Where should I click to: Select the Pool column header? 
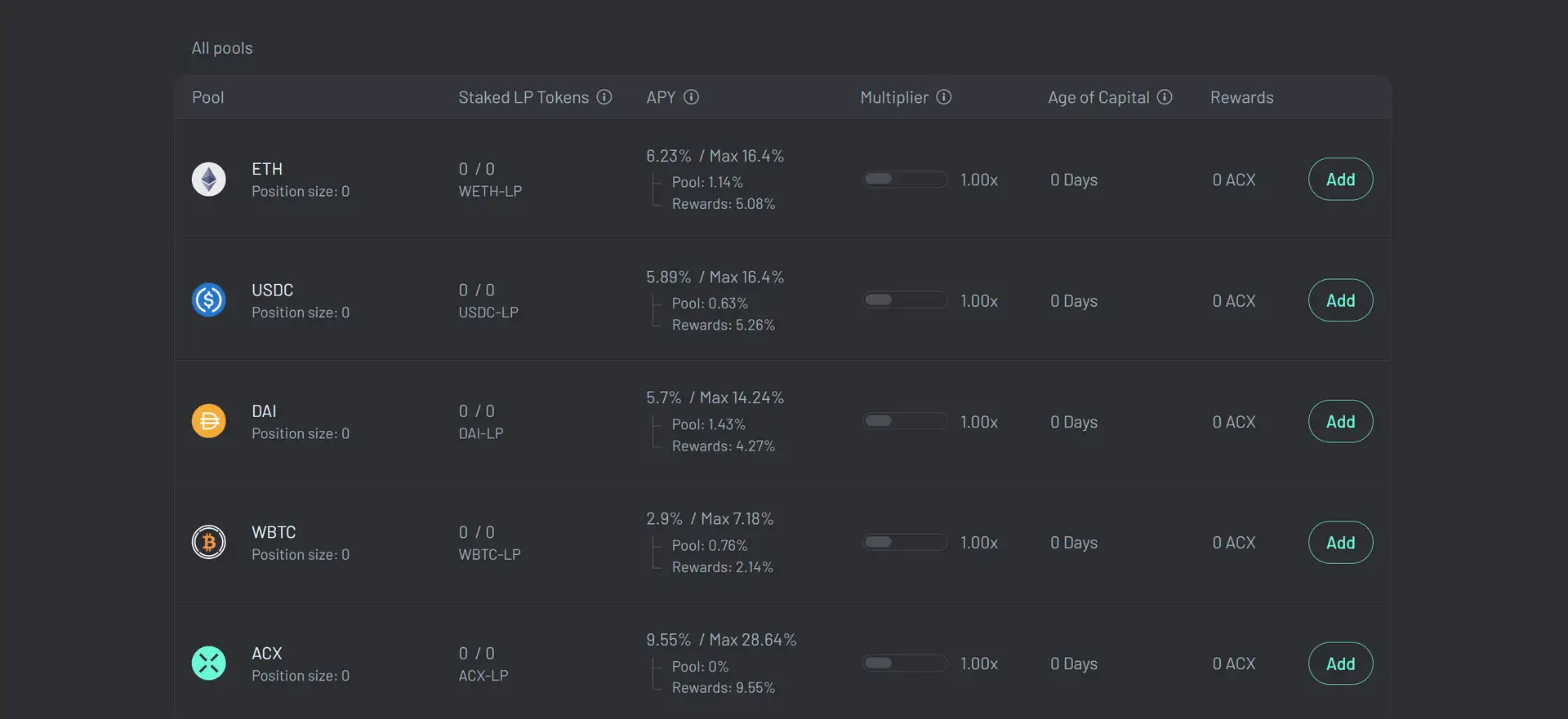(x=208, y=98)
